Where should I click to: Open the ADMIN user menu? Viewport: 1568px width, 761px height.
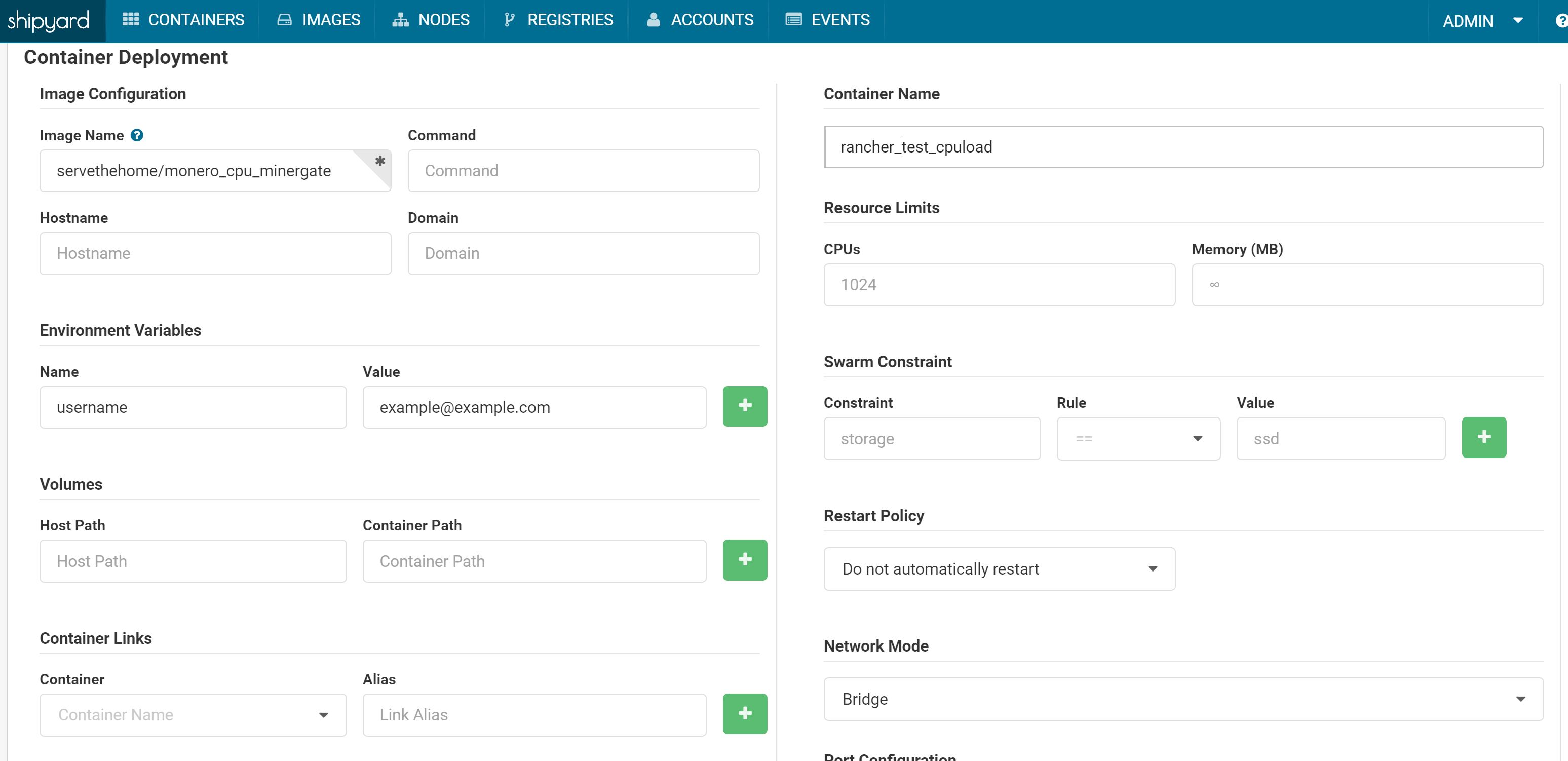tap(1481, 21)
